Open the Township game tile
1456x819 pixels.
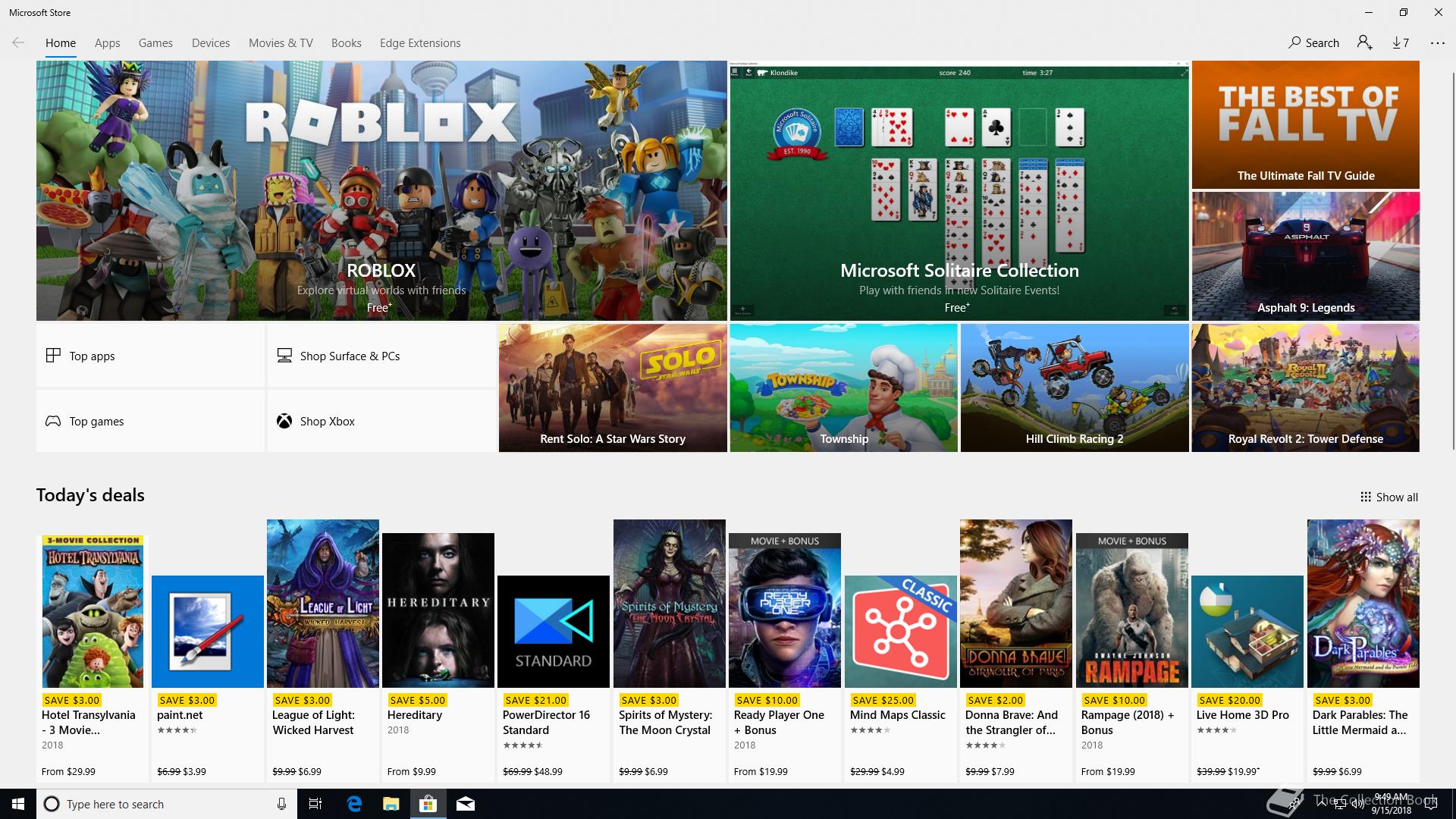coord(844,388)
